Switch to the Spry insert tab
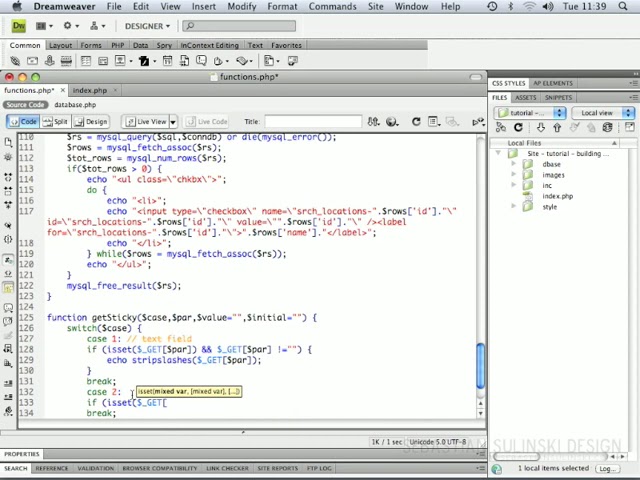The width and height of the screenshot is (640, 480). click(164, 45)
